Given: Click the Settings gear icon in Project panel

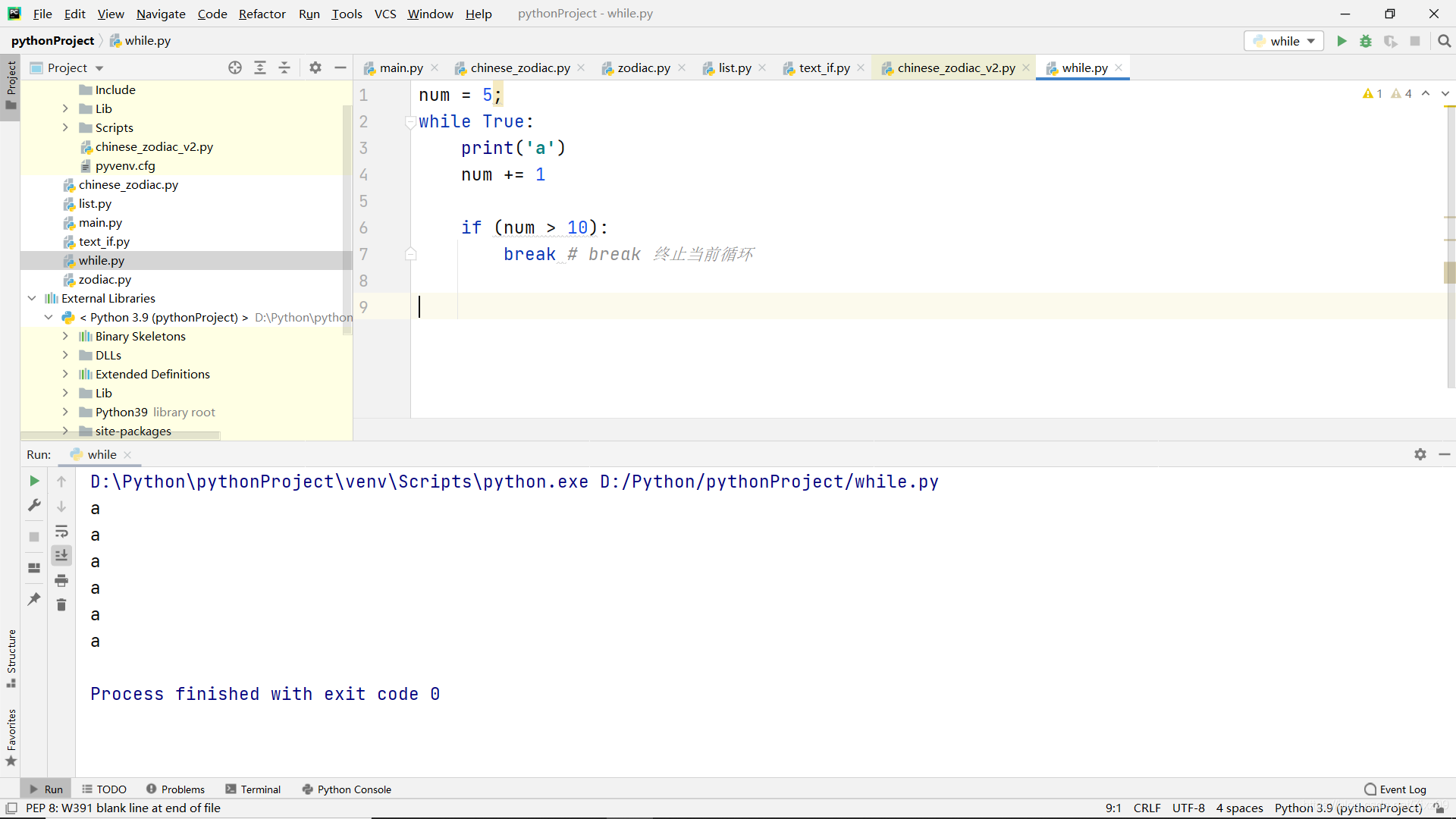Looking at the screenshot, I should (315, 67).
